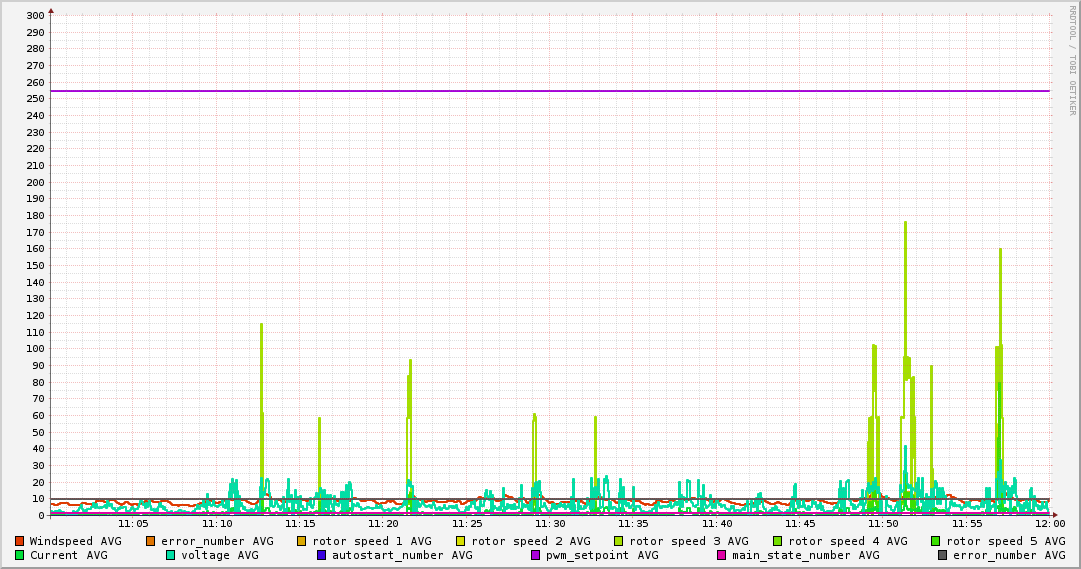Click the red Windspeed AVG legend swatch

[19, 541]
